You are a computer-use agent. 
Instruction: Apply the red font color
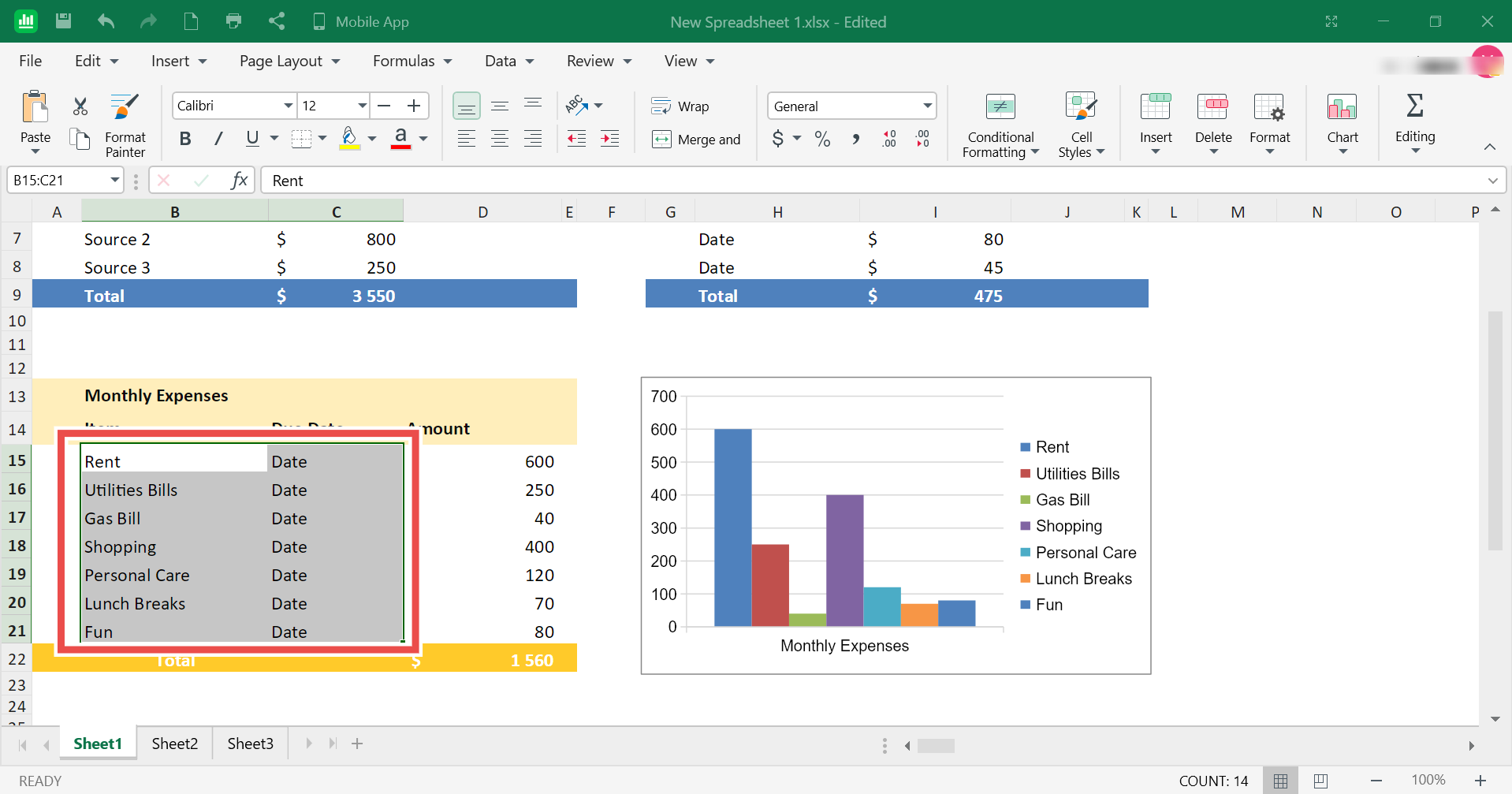[400, 140]
